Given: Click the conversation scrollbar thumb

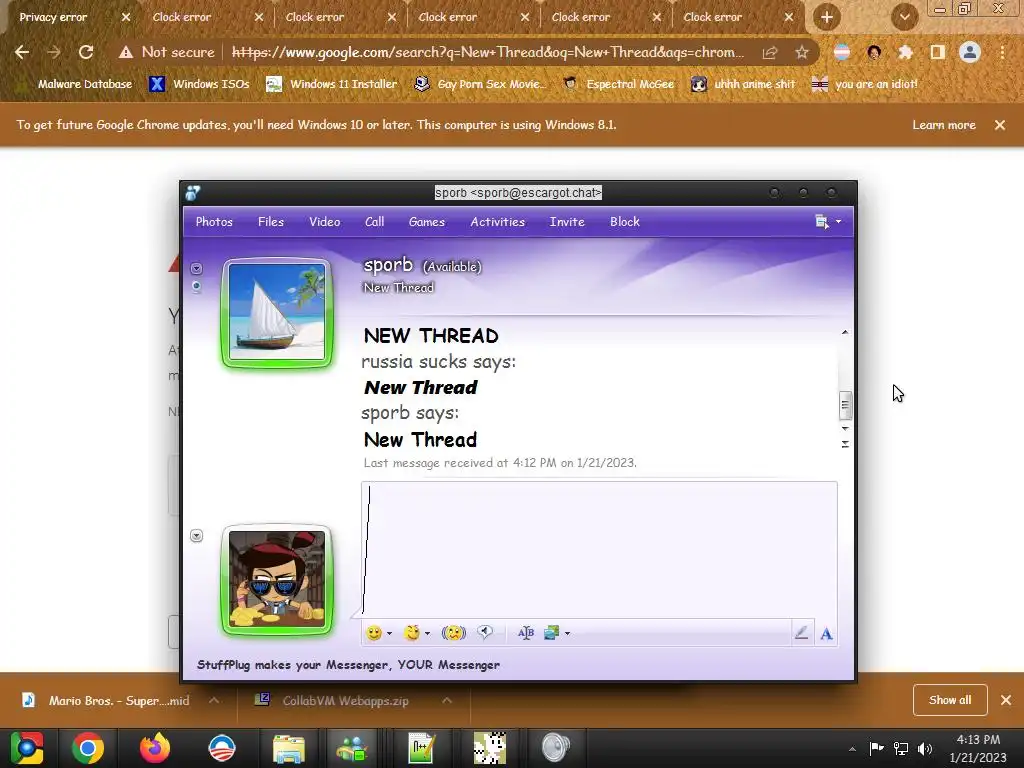Looking at the screenshot, I should point(845,405).
